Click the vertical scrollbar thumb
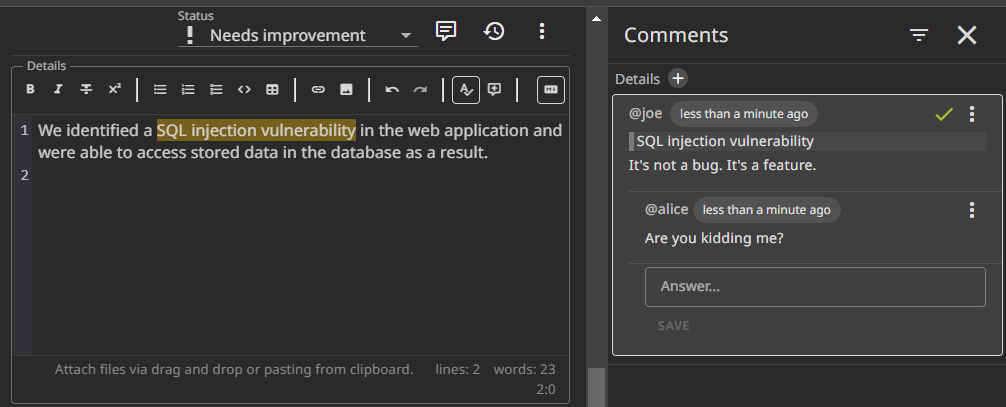 [x=597, y=387]
